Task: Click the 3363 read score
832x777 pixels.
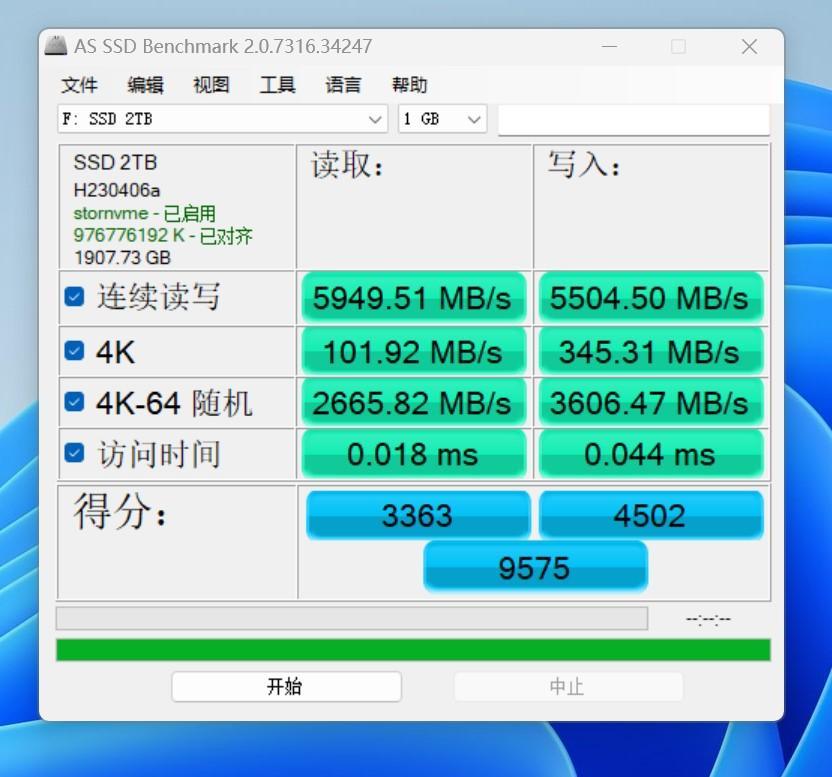Action: (x=418, y=515)
